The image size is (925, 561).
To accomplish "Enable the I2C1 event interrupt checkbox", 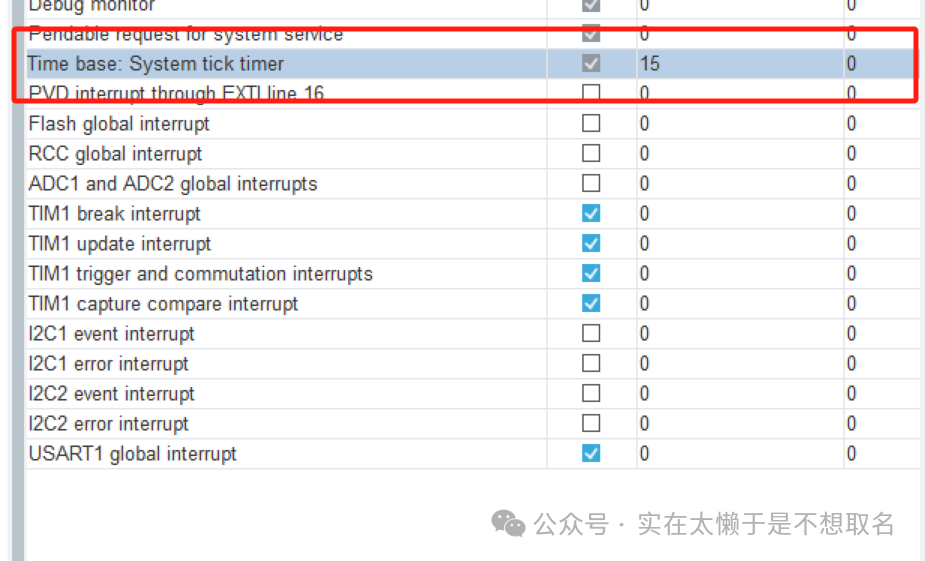I will (x=591, y=334).
